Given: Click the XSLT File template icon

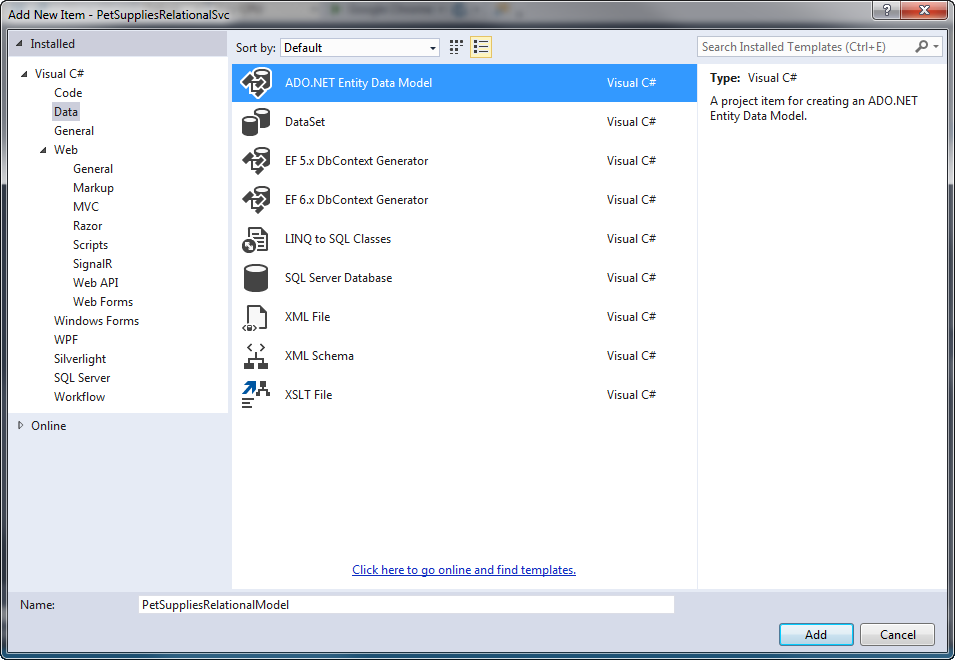Looking at the screenshot, I should [256, 395].
